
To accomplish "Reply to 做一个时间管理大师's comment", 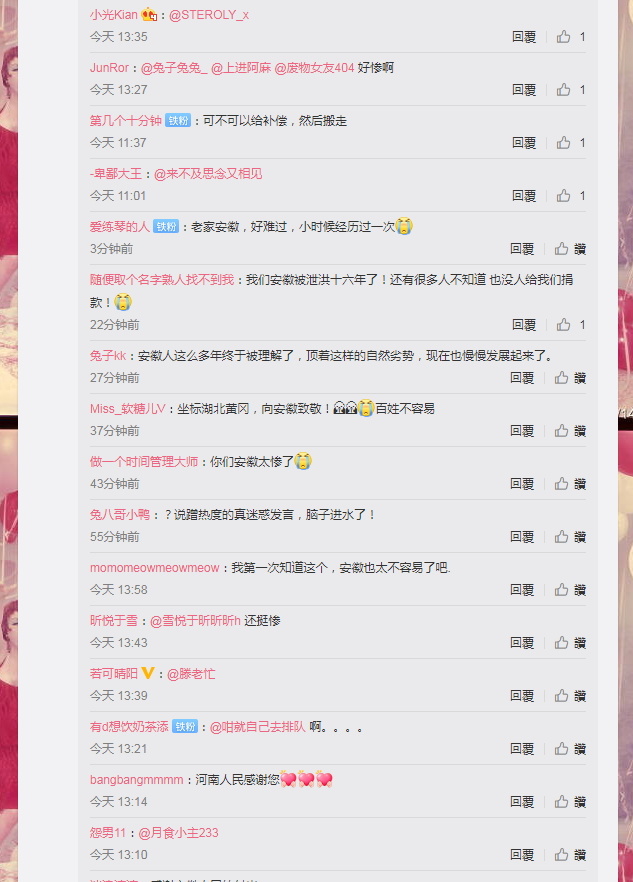I will [522, 484].
